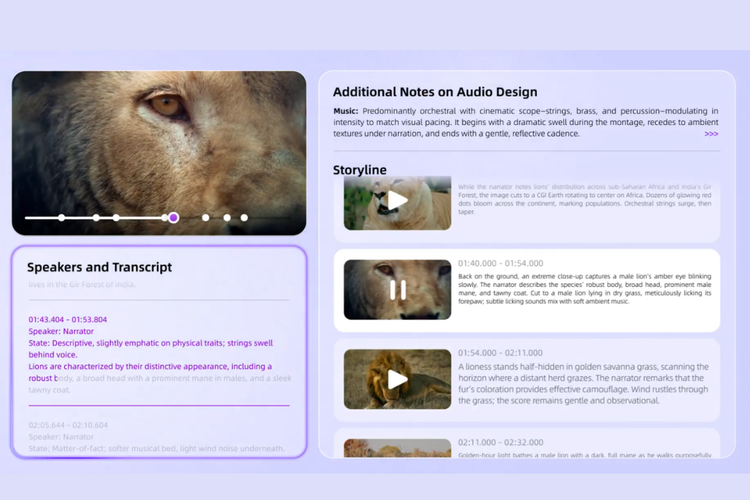Select the second-to-last chapter marker on the timeline

point(227,218)
